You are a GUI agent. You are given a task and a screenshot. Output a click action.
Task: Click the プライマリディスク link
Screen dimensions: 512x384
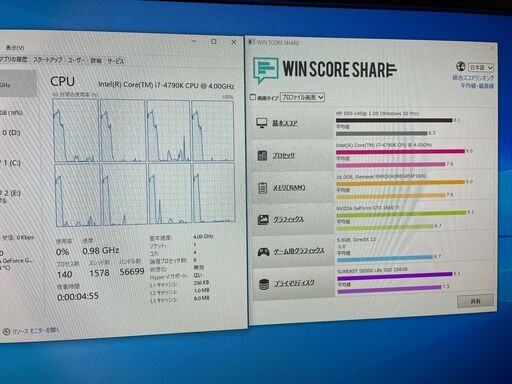[x=294, y=283]
